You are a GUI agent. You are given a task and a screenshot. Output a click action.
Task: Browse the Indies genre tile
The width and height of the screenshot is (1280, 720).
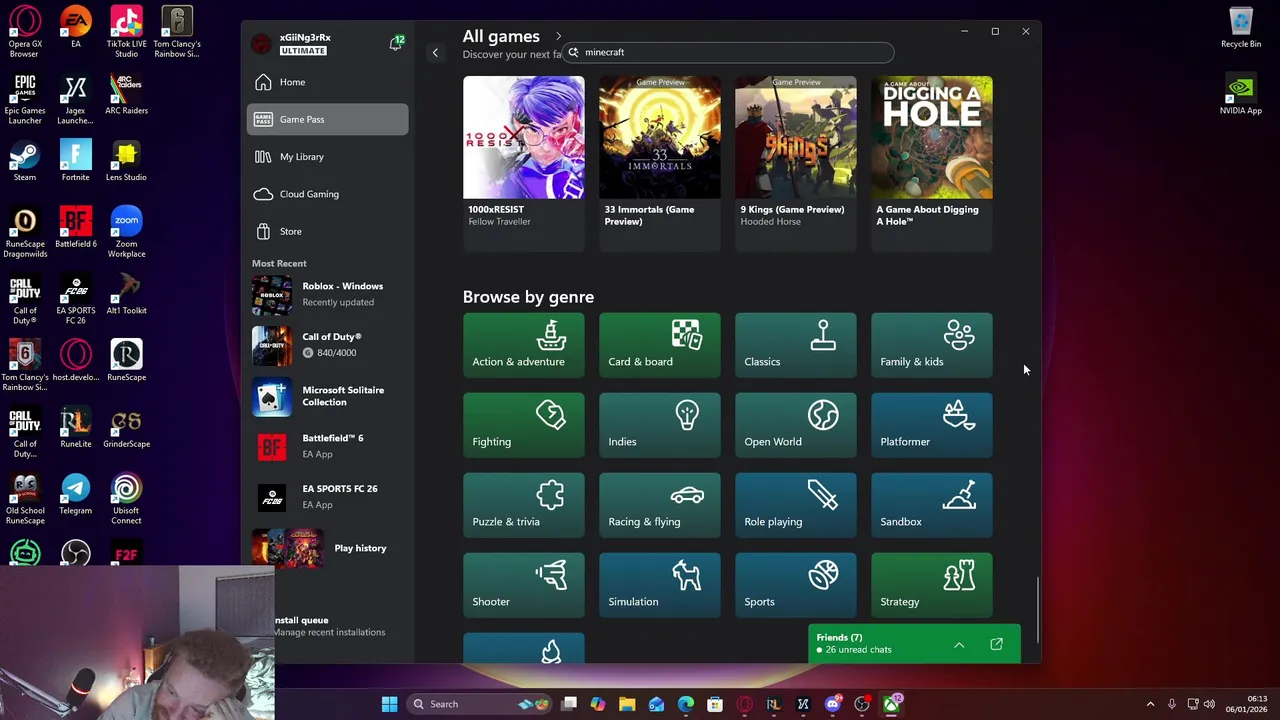click(659, 425)
